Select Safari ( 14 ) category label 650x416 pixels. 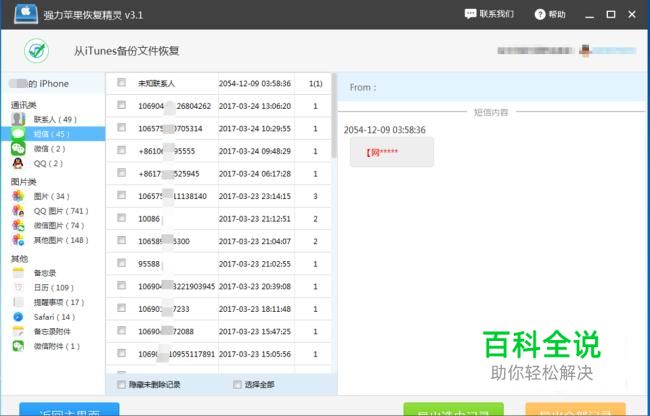click(x=54, y=317)
